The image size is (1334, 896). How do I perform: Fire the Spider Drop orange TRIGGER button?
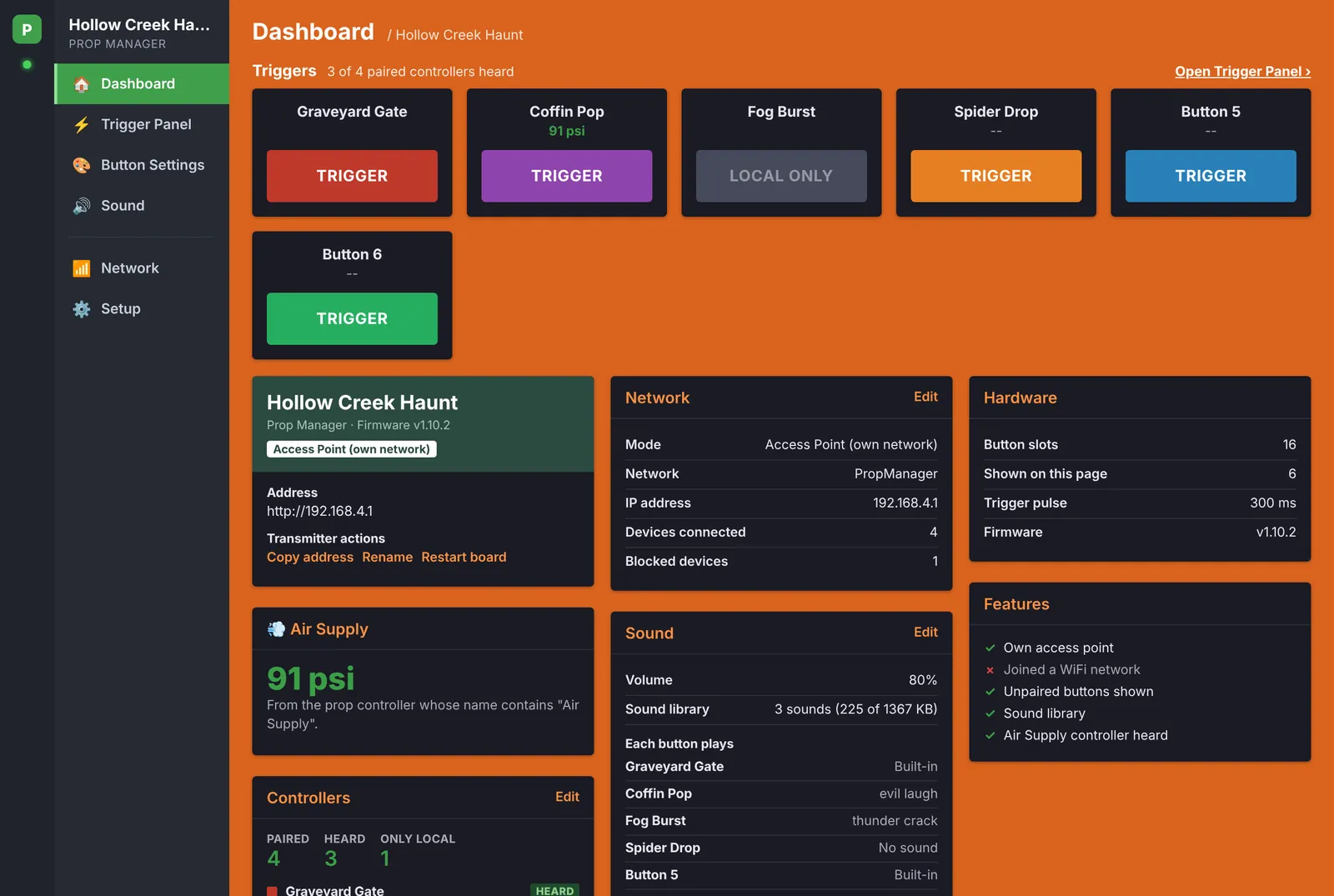tap(996, 176)
